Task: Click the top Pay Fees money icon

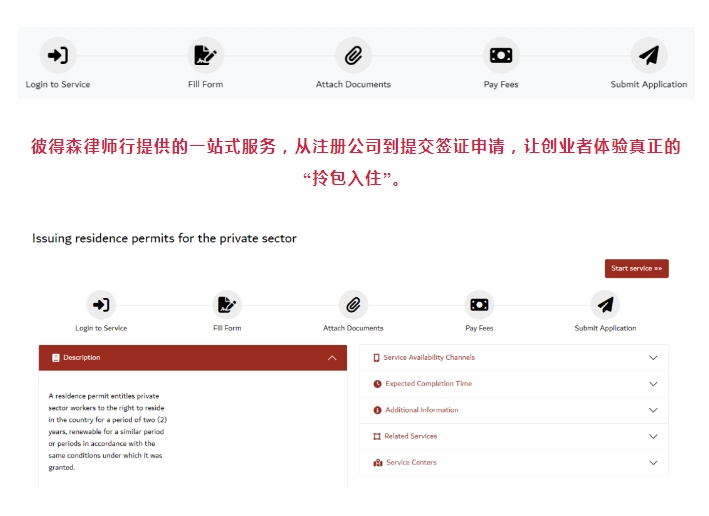Action: tap(501, 55)
